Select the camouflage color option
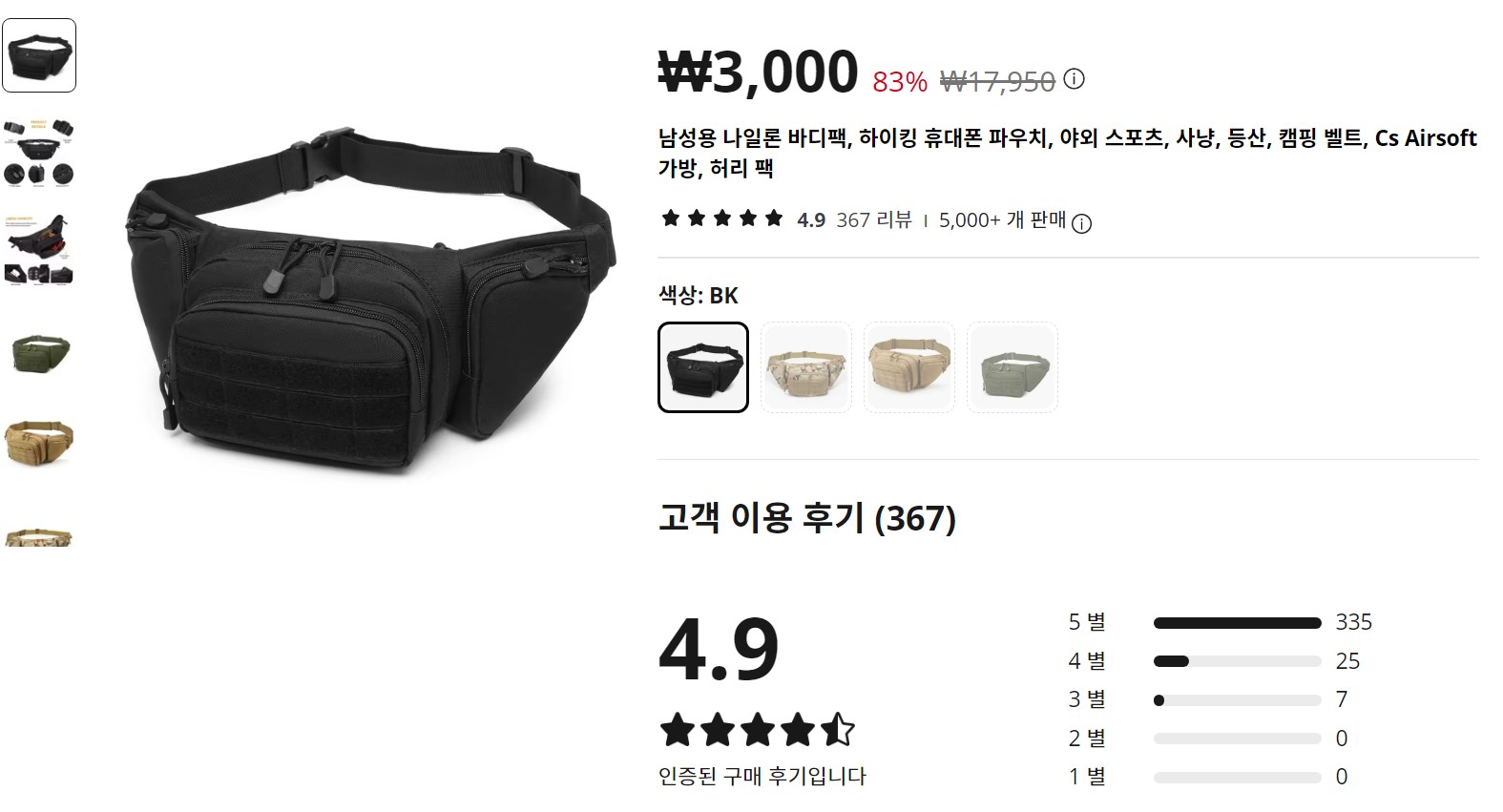Image resolution: width=1503 pixels, height=812 pixels. (806, 367)
